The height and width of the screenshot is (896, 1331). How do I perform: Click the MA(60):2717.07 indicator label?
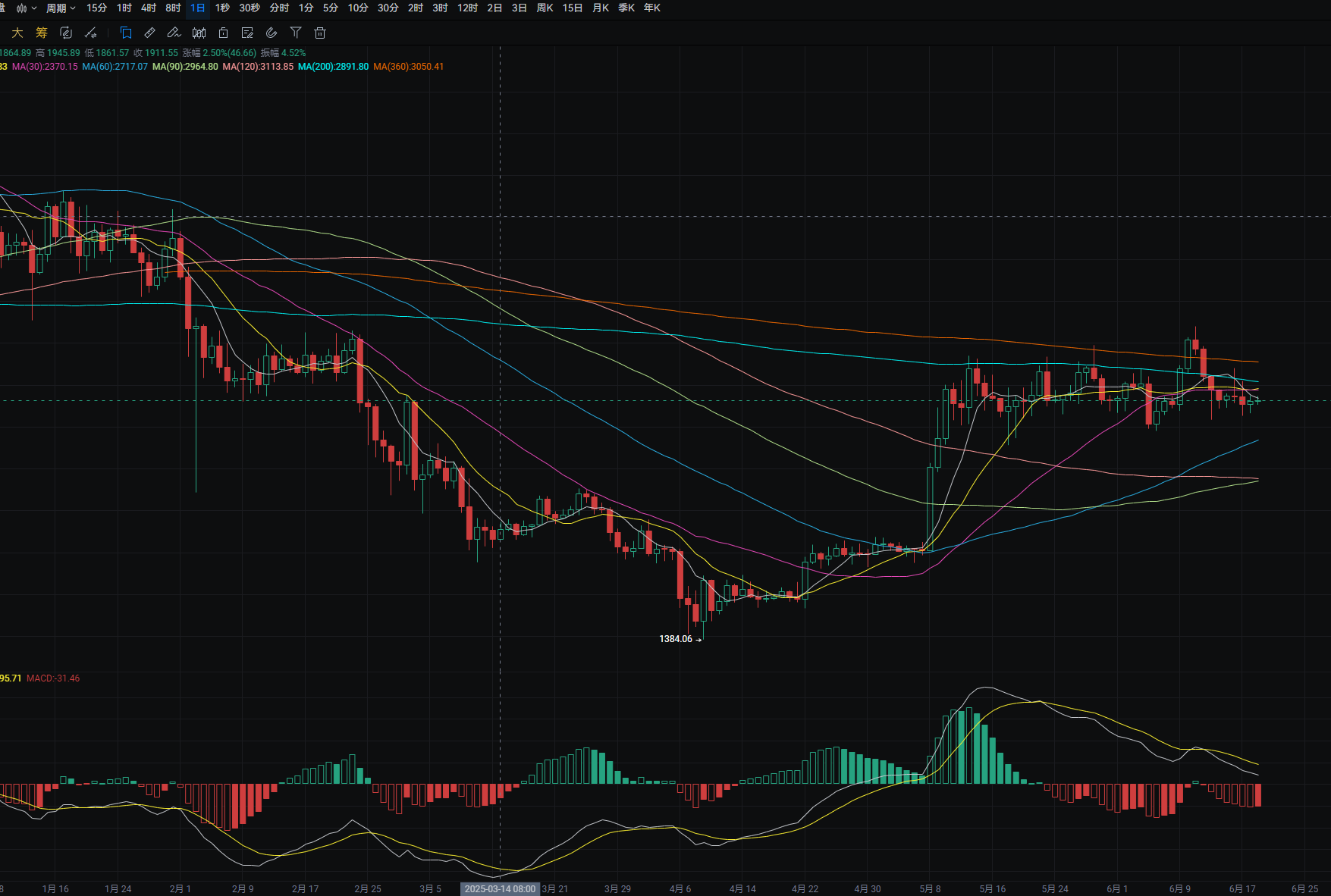pyautogui.click(x=115, y=67)
